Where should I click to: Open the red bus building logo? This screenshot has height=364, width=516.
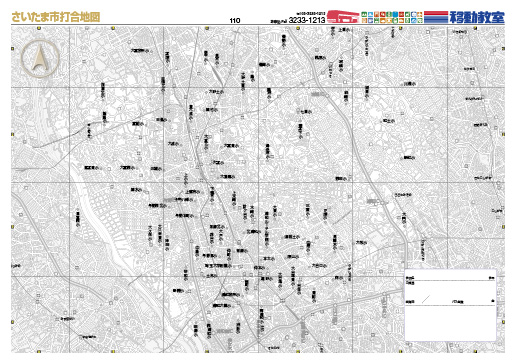(x=343, y=17)
